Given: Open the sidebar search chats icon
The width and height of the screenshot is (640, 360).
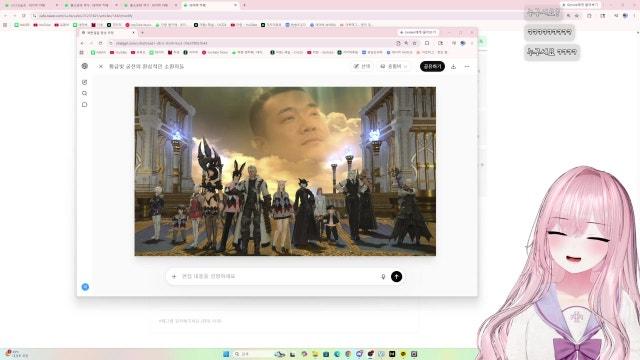Looking at the screenshot, I should click(x=84, y=93).
